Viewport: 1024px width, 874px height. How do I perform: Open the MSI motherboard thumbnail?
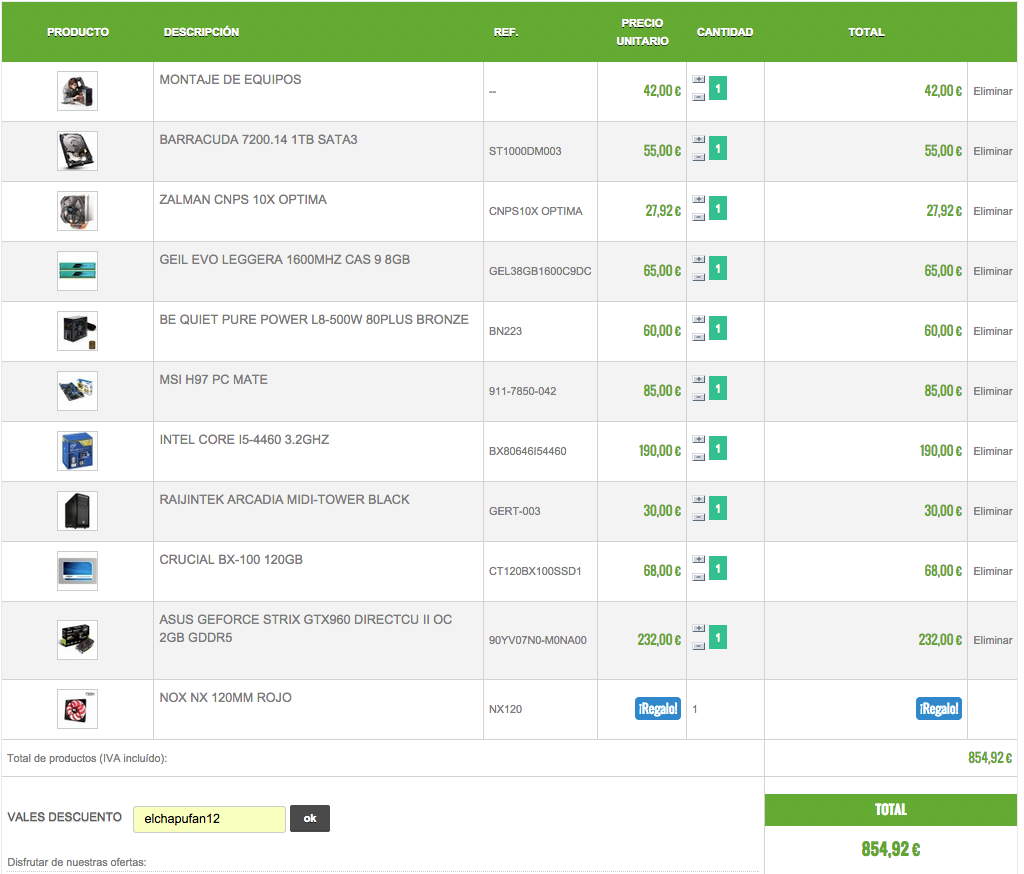(x=77, y=391)
